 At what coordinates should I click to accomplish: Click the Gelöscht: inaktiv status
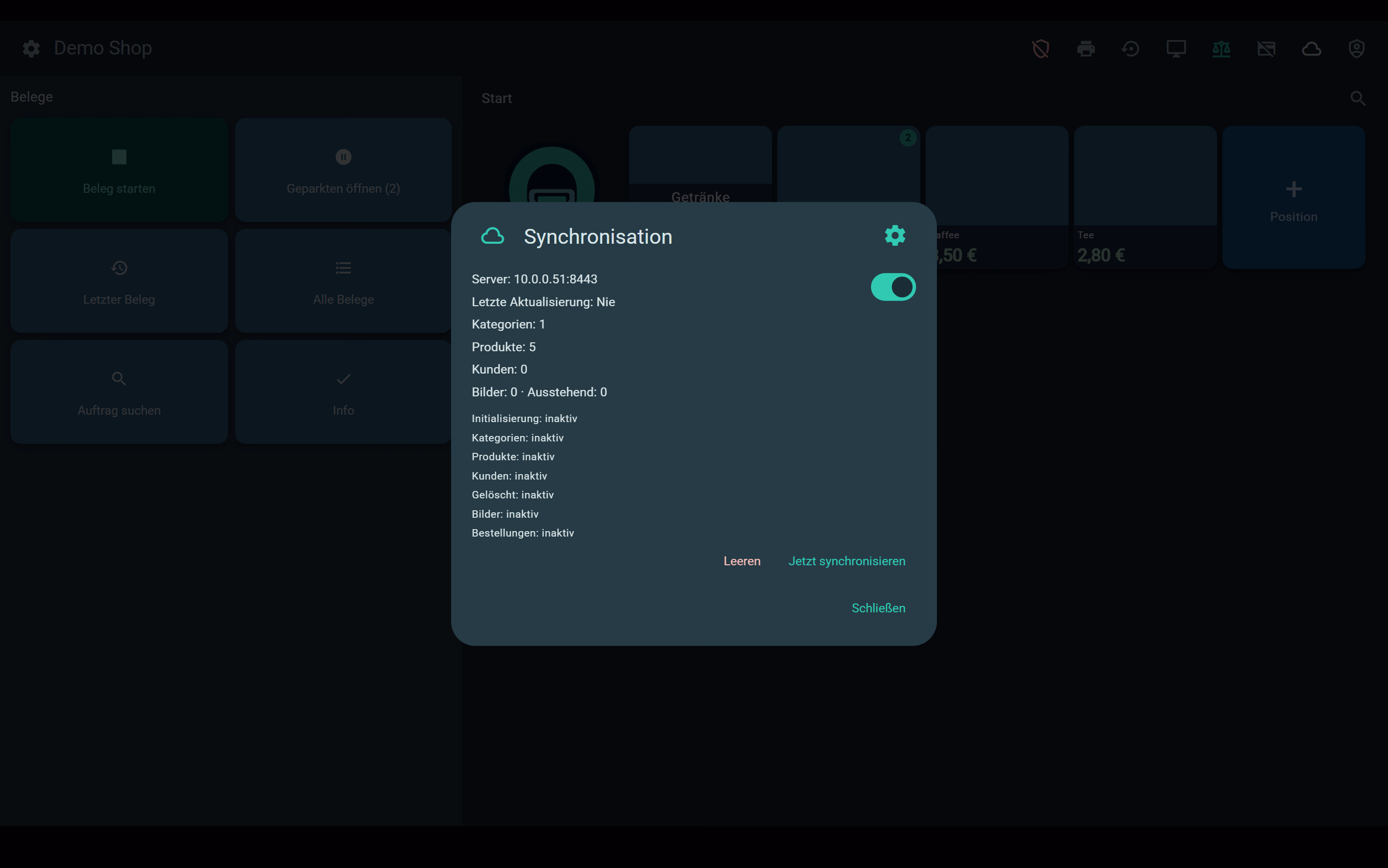pyautogui.click(x=512, y=495)
